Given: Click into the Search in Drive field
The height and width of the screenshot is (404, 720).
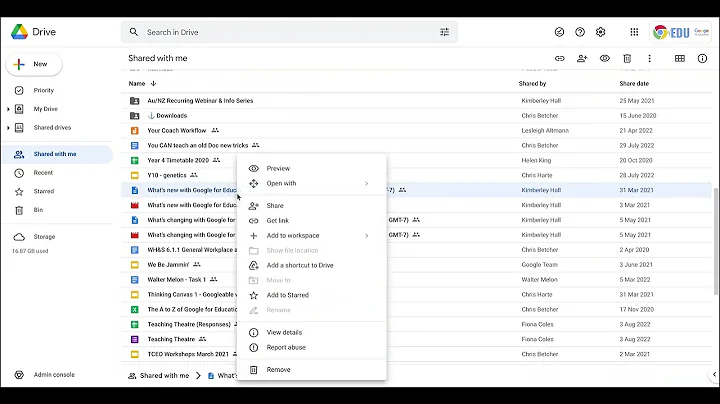Looking at the screenshot, I should (289, 32).
